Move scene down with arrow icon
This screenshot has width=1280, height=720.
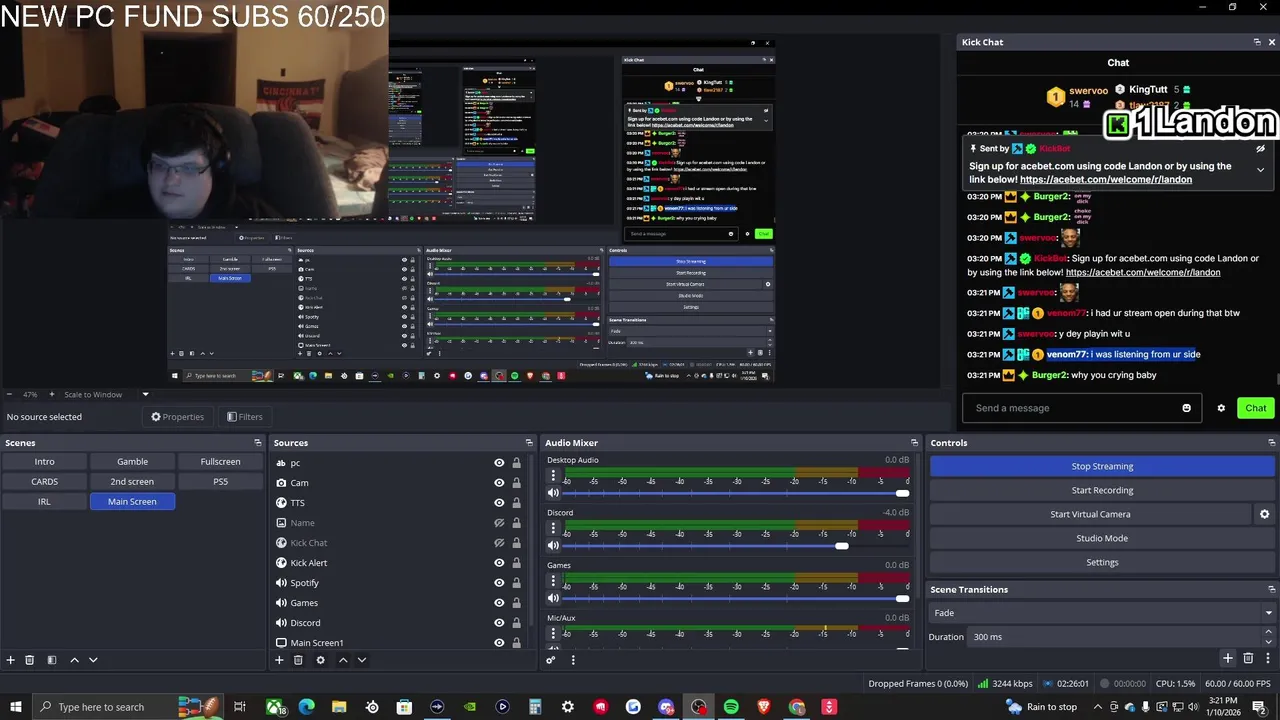93,660
